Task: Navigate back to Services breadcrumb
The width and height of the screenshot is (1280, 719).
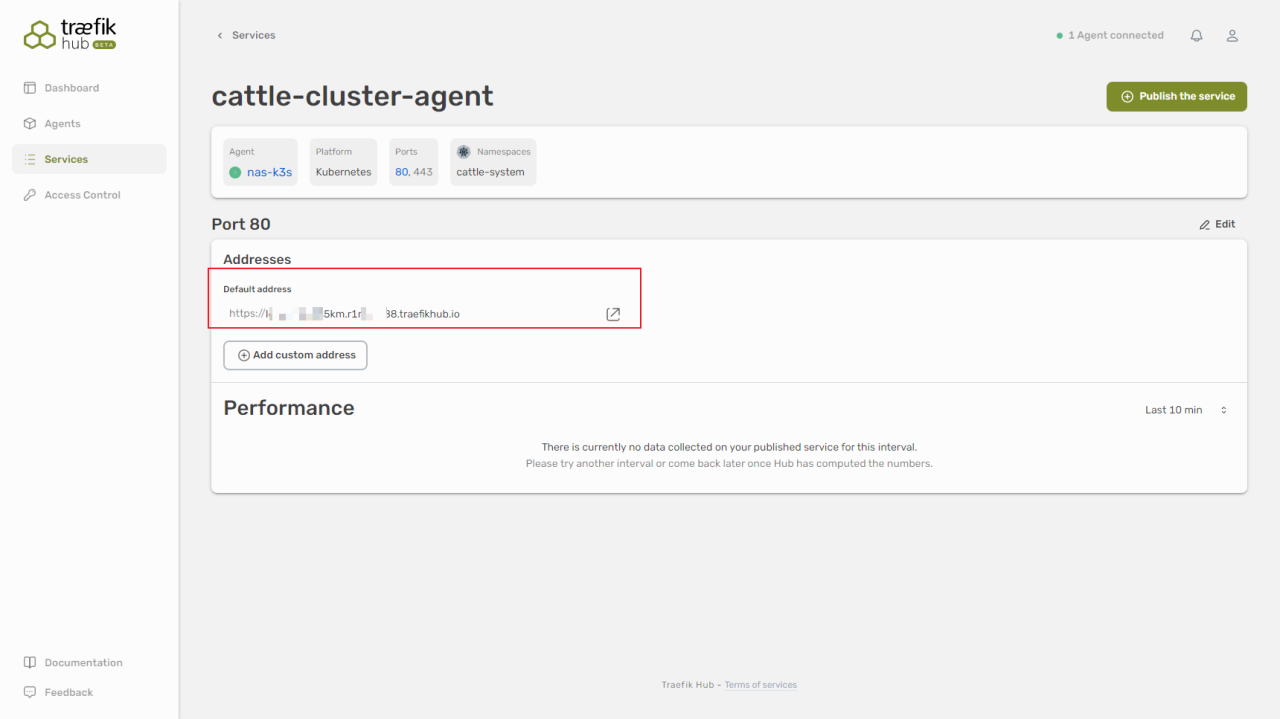Action: (x=253, y=35)
